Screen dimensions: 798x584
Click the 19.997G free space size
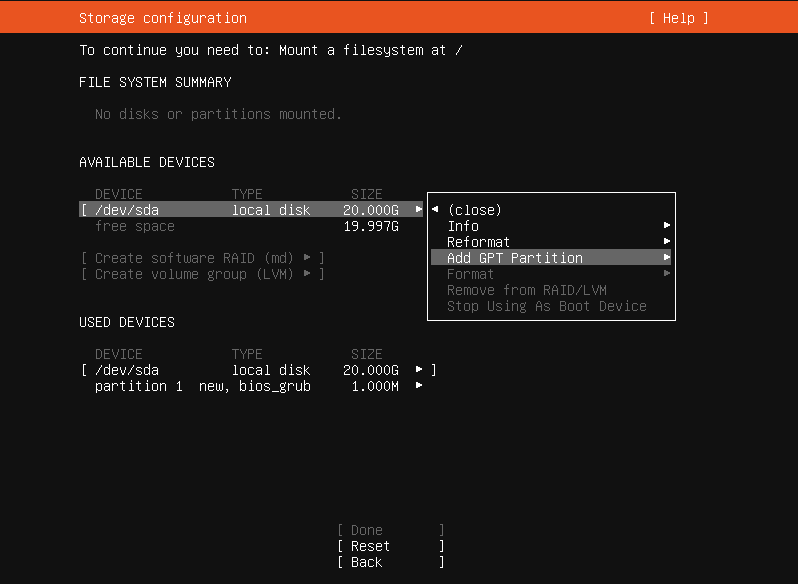pyautogui.click(x=371, y=226)
